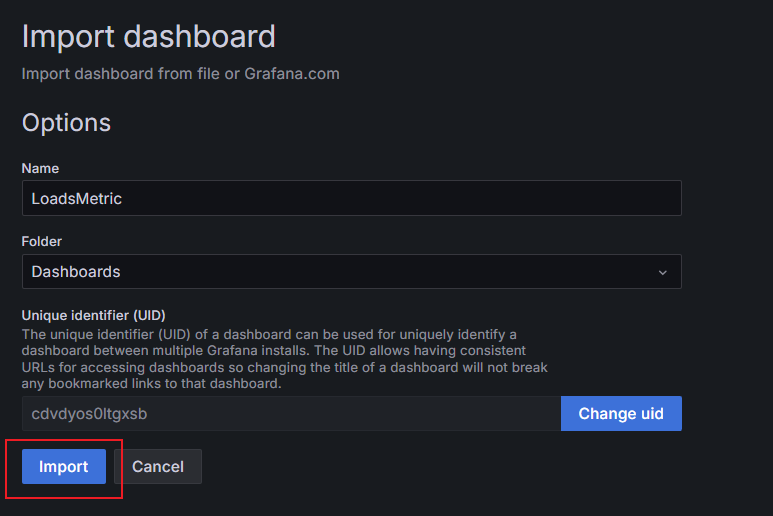773x516 pixels.
Task: Click the Grafana.com text in subtitle
Action: tap(292, 74)
